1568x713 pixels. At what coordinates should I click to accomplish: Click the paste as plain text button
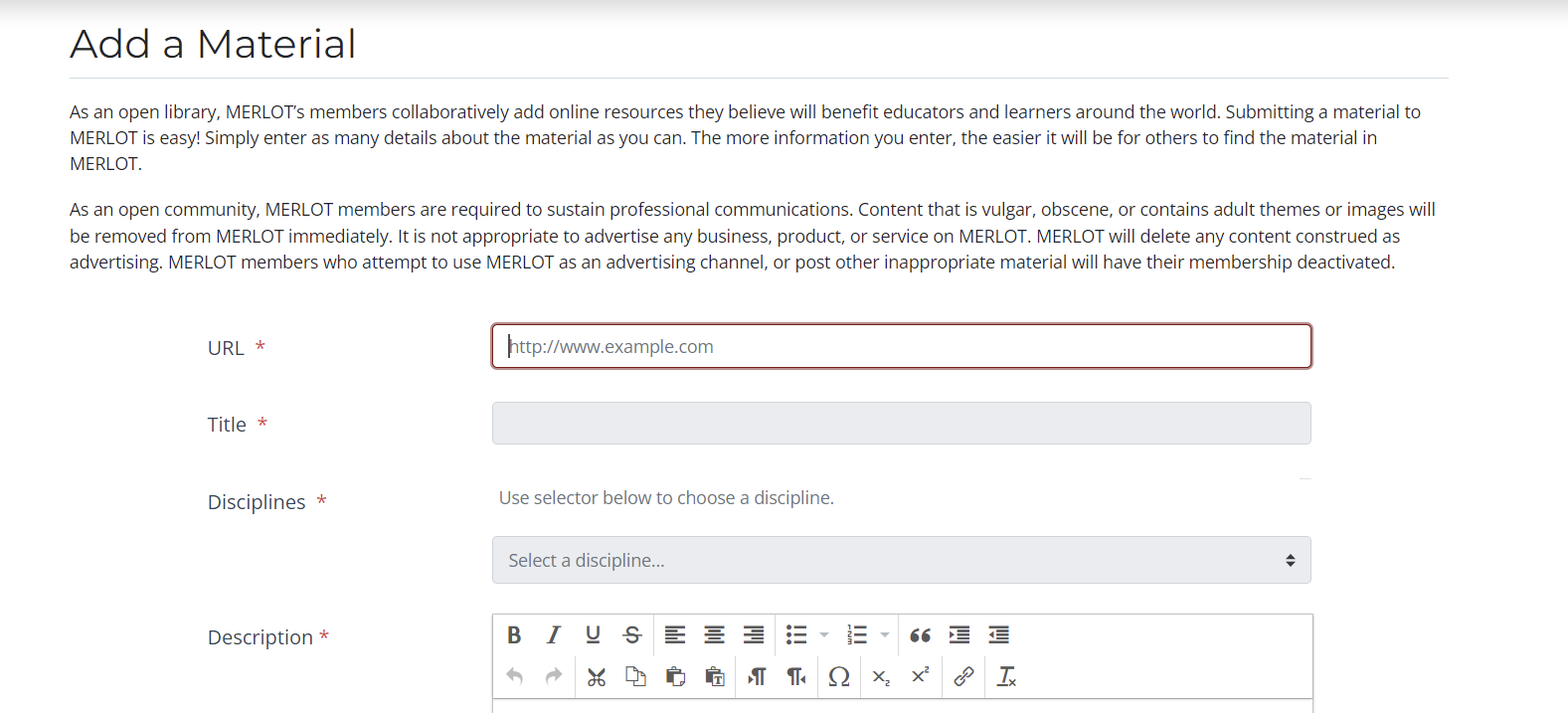point(715,677)
